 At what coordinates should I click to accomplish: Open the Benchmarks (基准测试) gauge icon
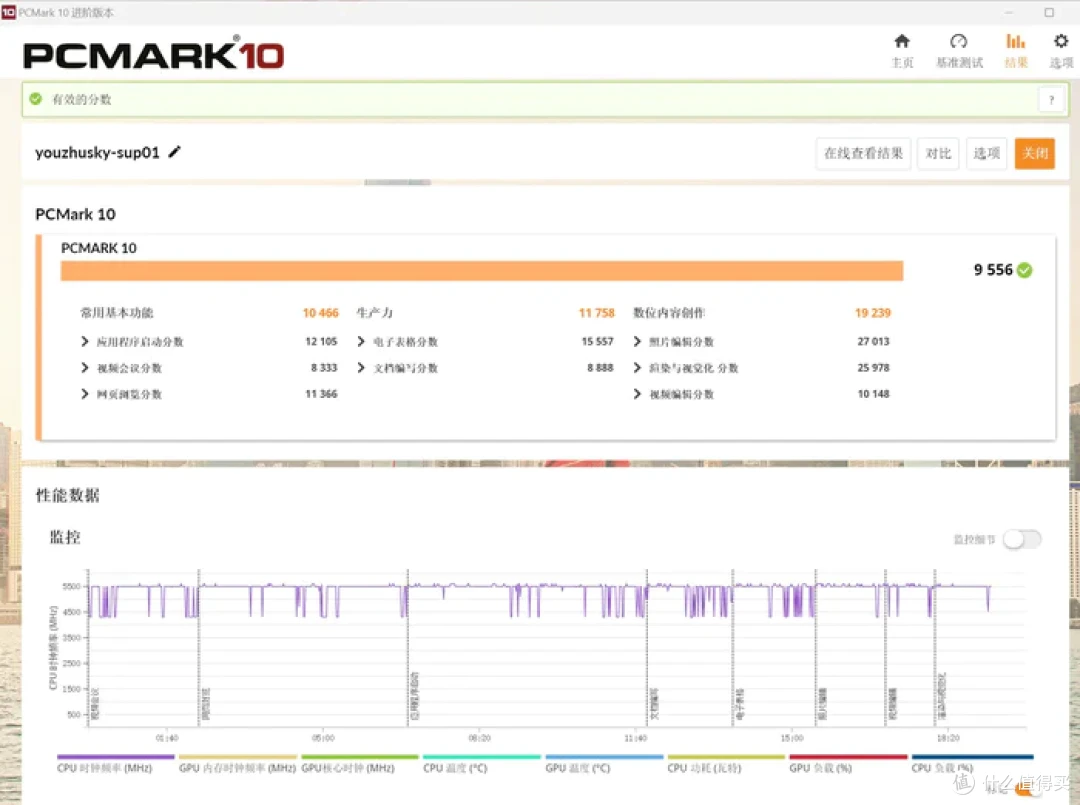pyautogui.click(x=958, y=41)
